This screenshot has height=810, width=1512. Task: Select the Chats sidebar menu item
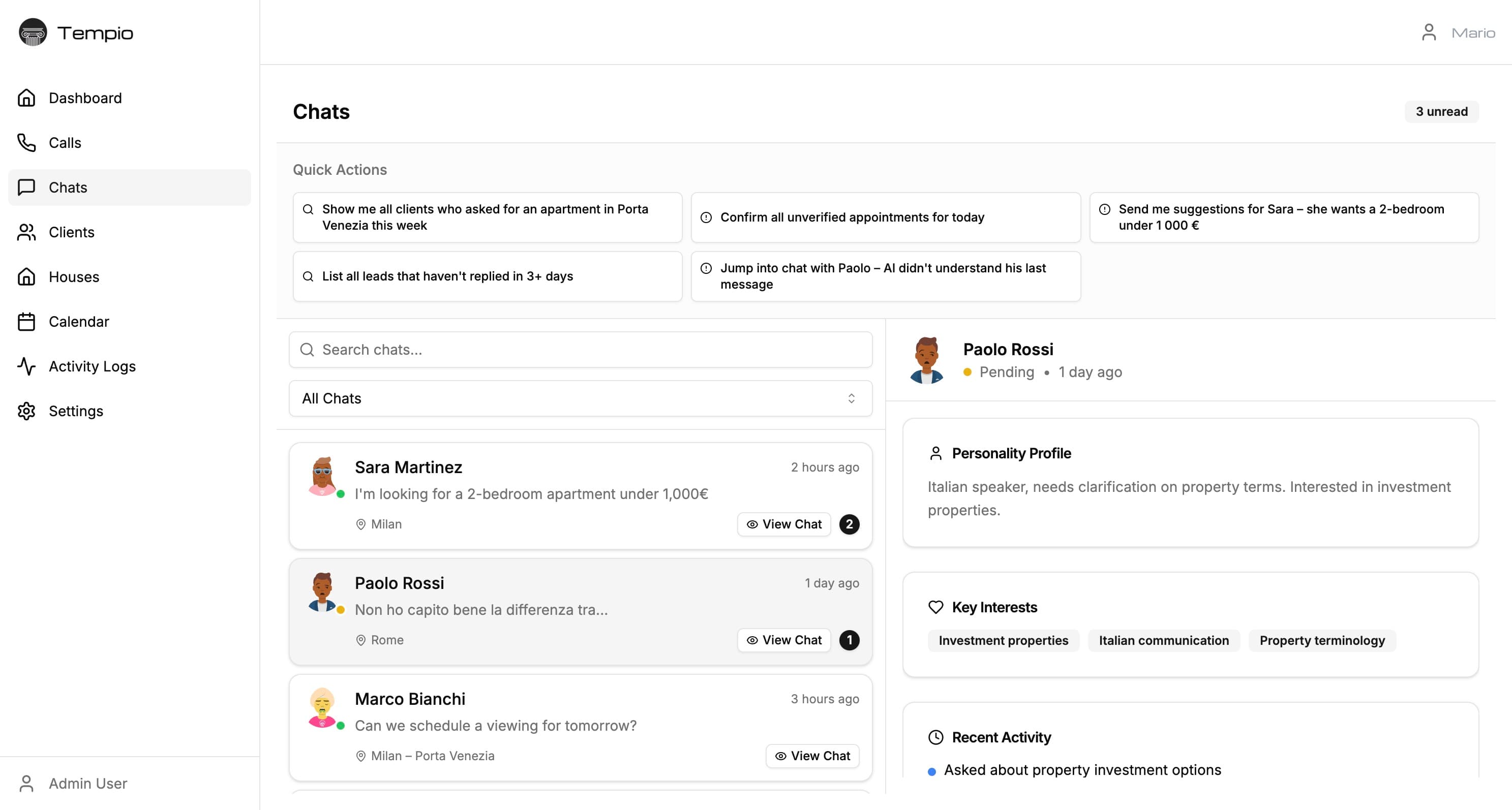point(68,188)
